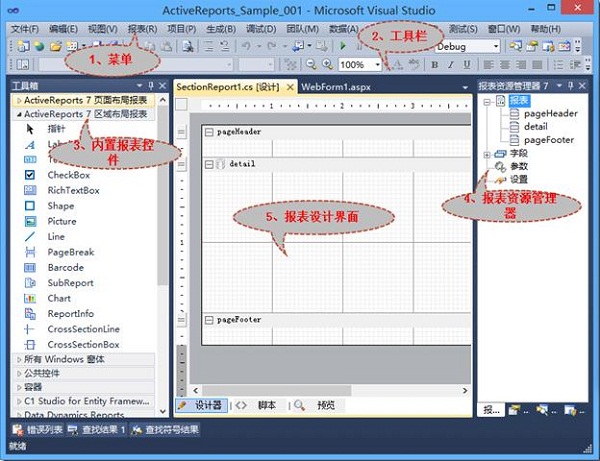Expand 公共控件 toolbox group

19,373
